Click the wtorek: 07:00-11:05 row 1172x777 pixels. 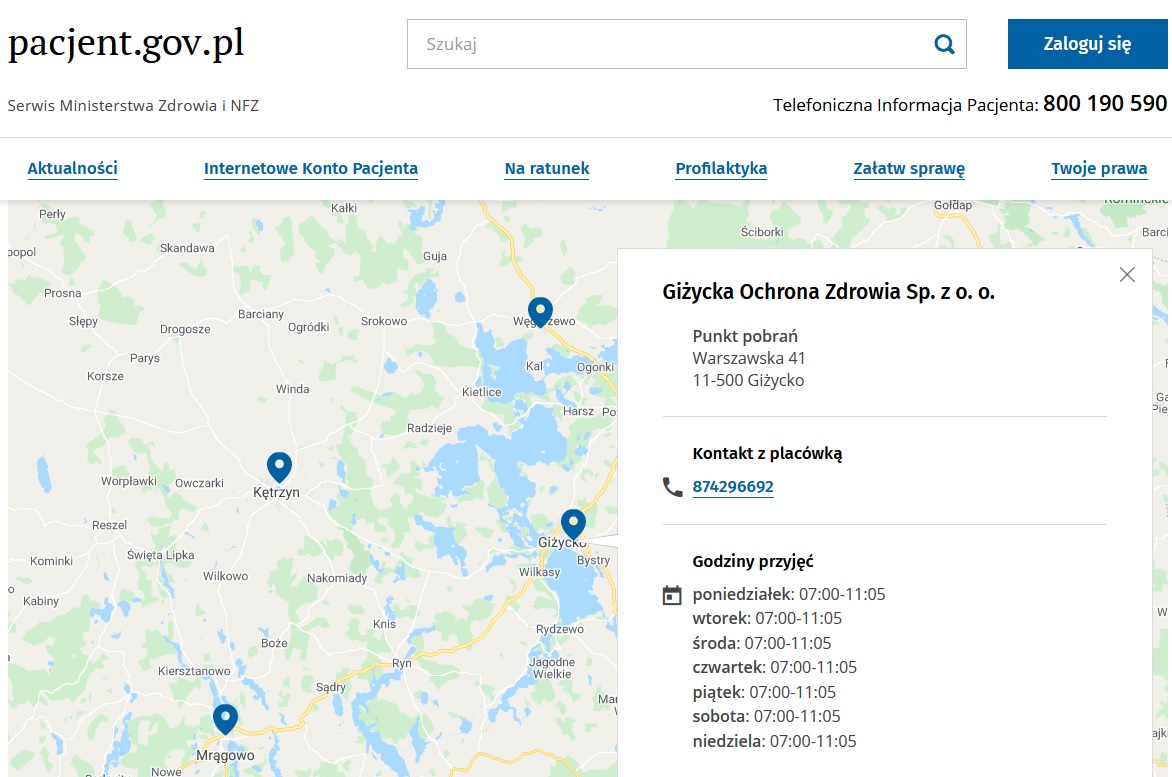[767, 618]
